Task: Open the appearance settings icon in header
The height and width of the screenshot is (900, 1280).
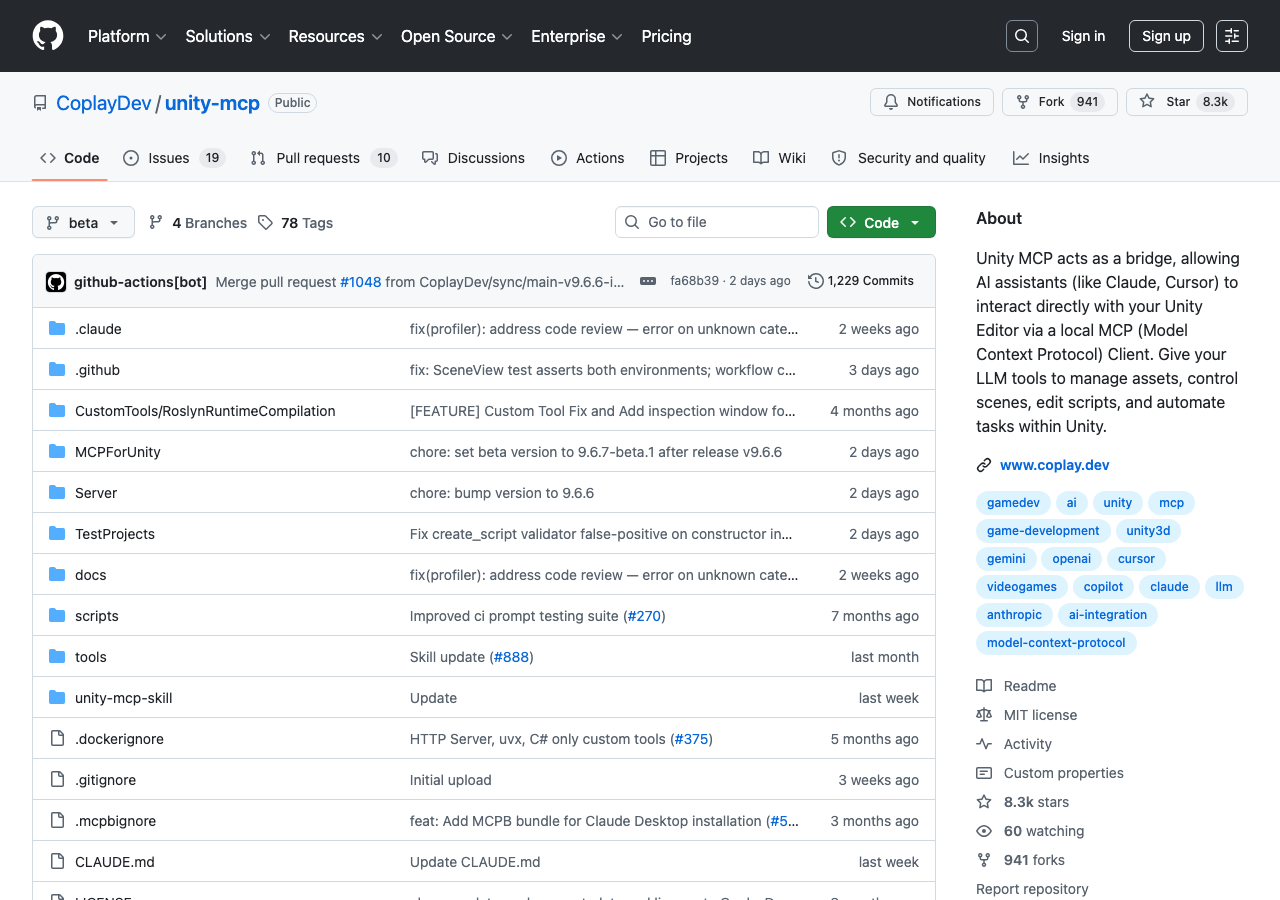Action: point(1232,36)
